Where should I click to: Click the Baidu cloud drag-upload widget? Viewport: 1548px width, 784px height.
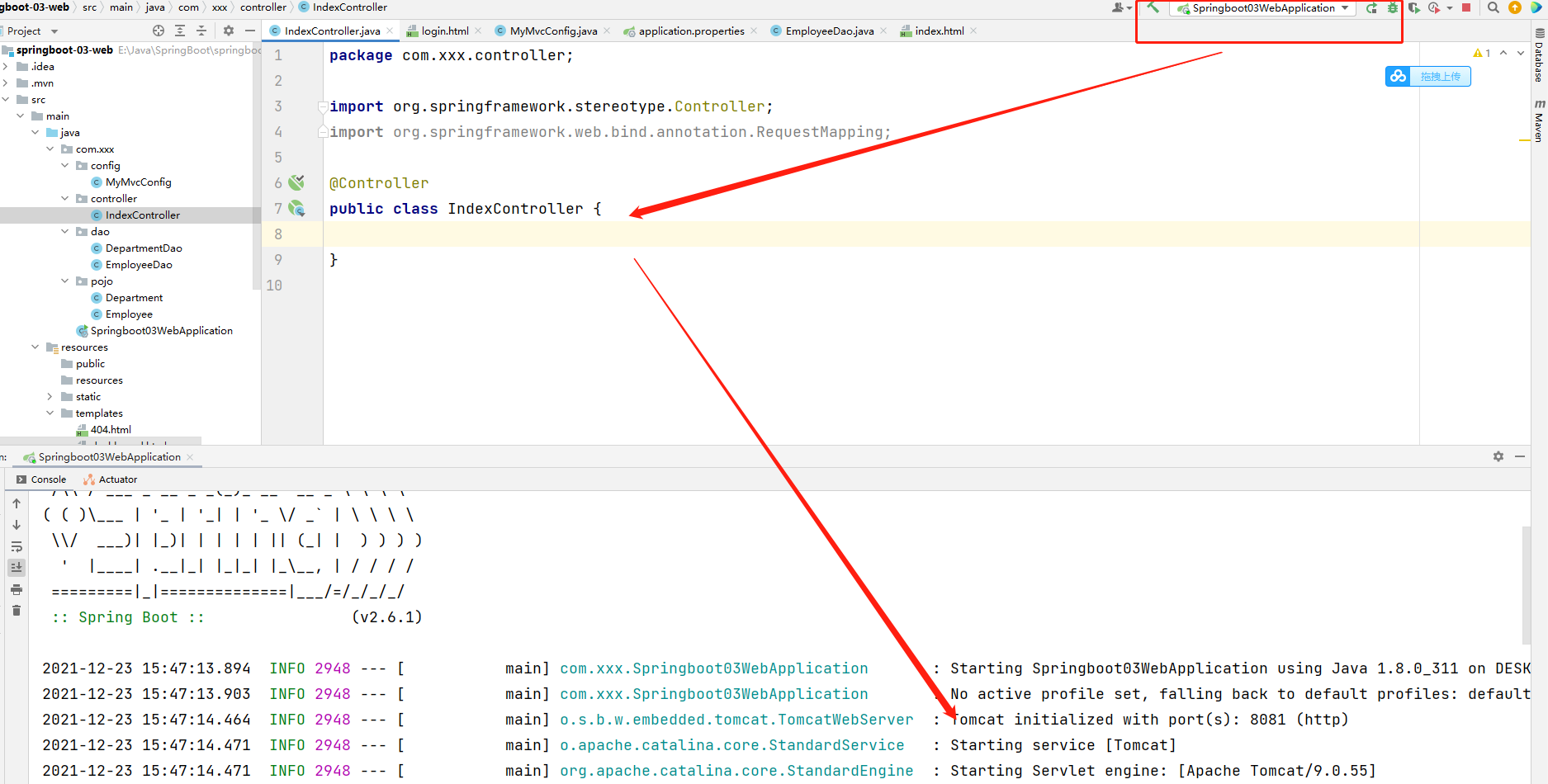pos(1427,76)
